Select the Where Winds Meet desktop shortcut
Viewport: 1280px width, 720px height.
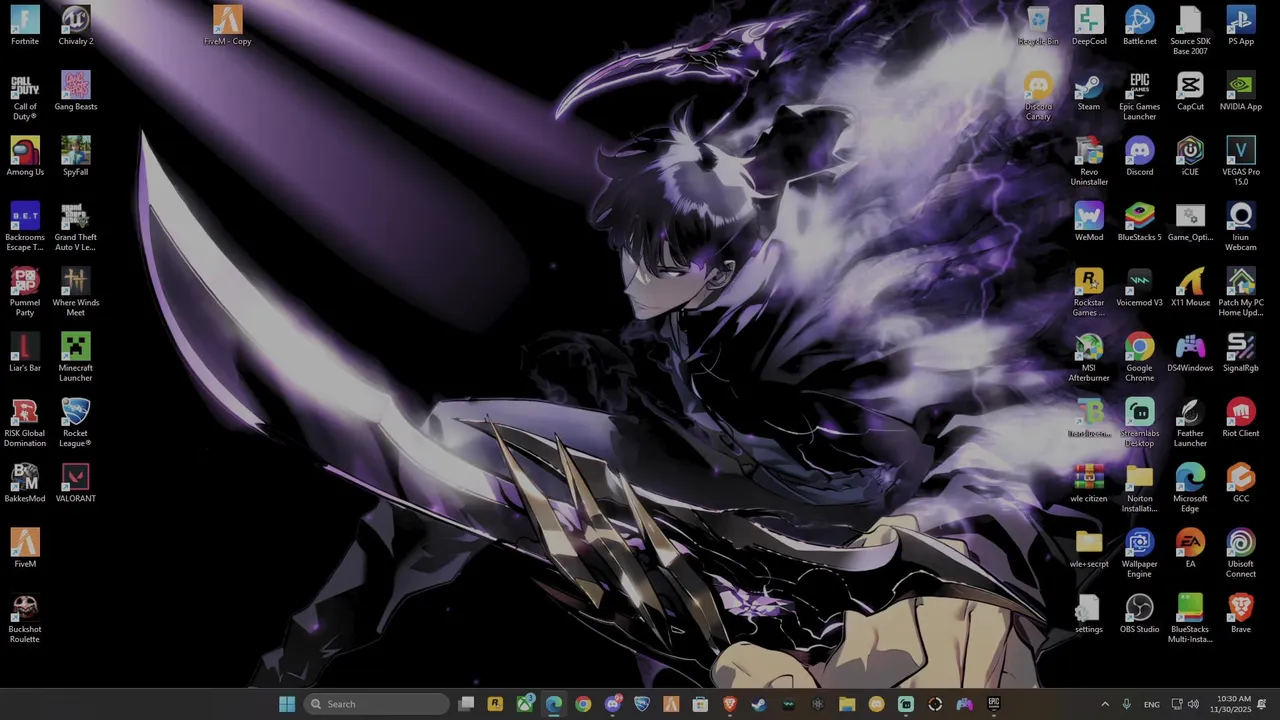pyautogui.click(x=76, y=292)
